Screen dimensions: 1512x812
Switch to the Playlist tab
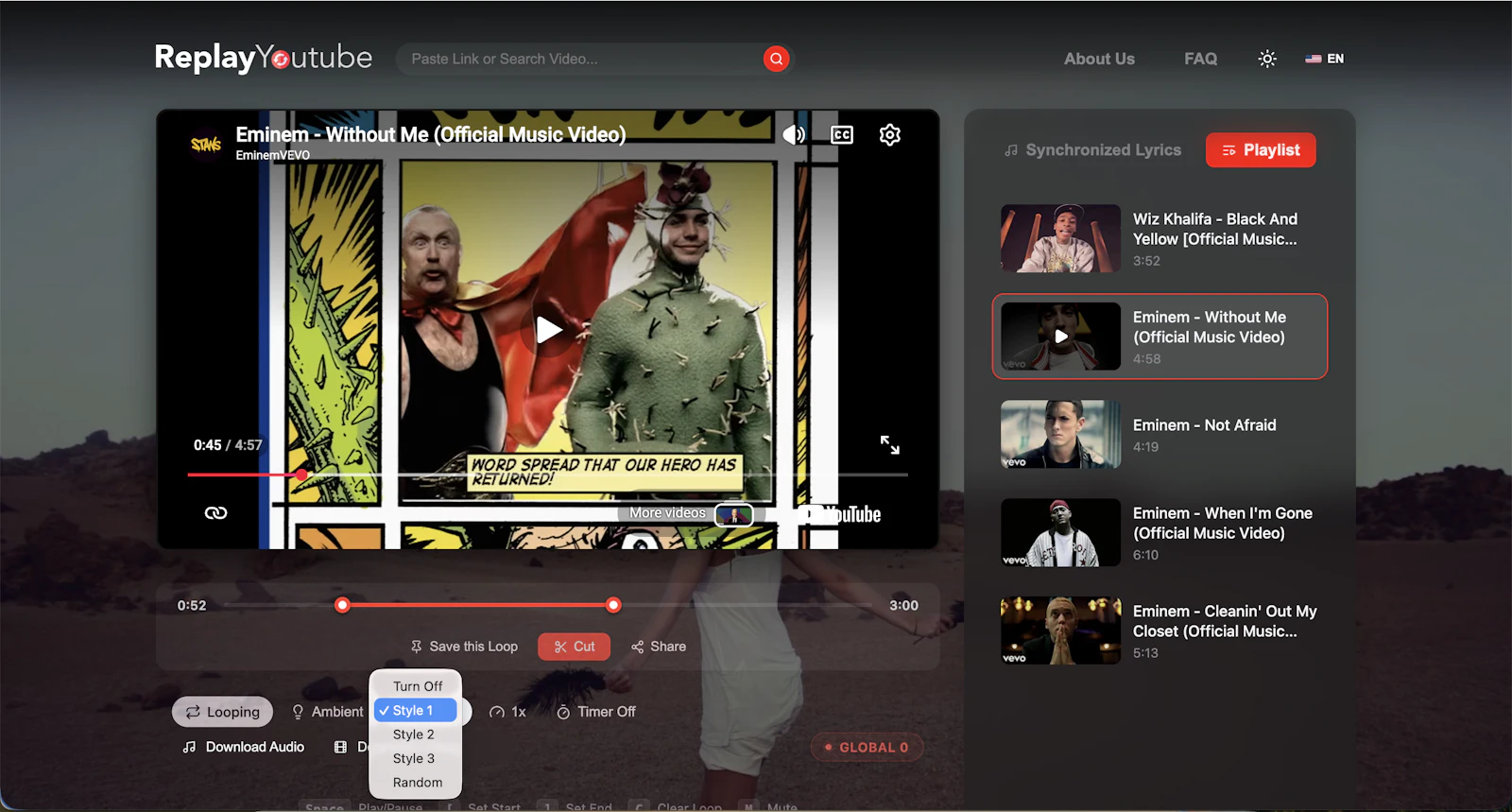point(1261,149)
